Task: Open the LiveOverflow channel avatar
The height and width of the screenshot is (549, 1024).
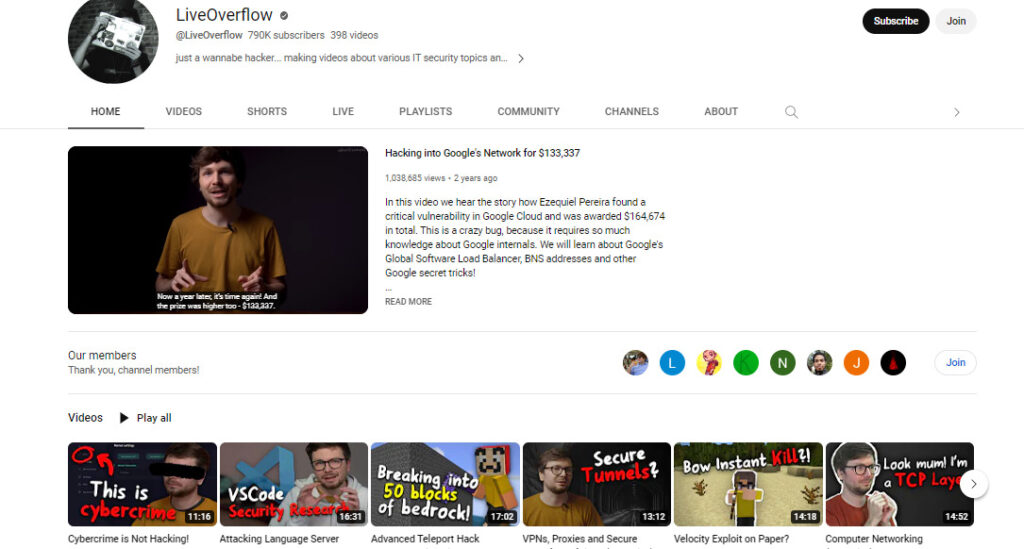Action: coord(113,39)
